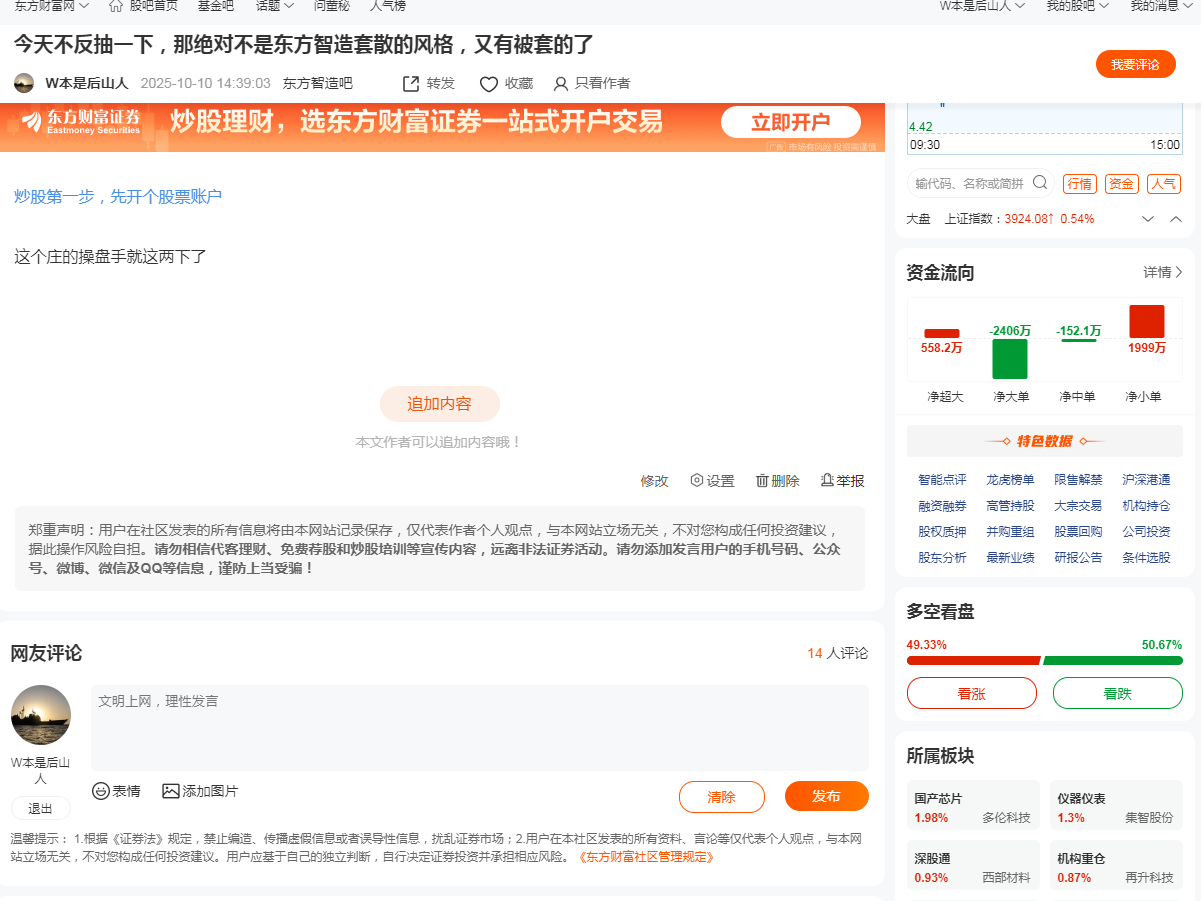Click the home icon next to 股吧首页
Image resolution: width=1201 pixels, height=901 pixels.
[116, 6]
